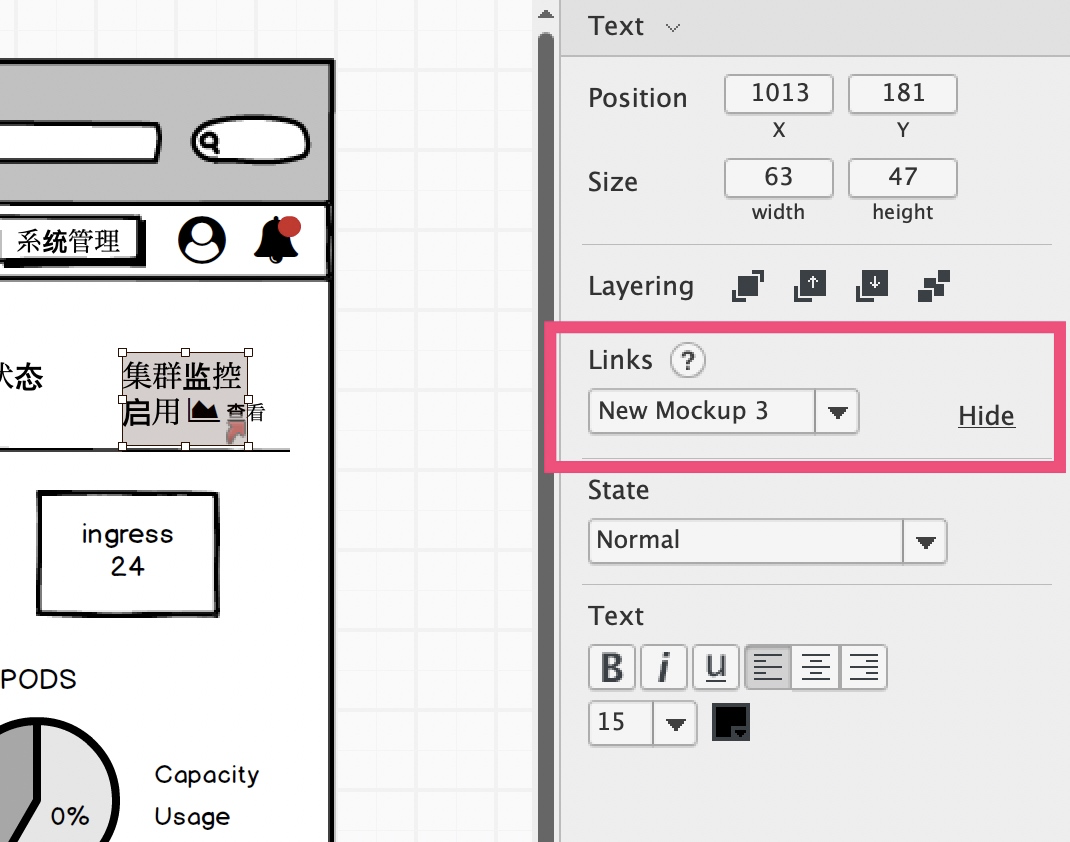Click the Hide link in Links section
Image resolution: width=1070 pixels, height=842 pixels.
[987, 416]
